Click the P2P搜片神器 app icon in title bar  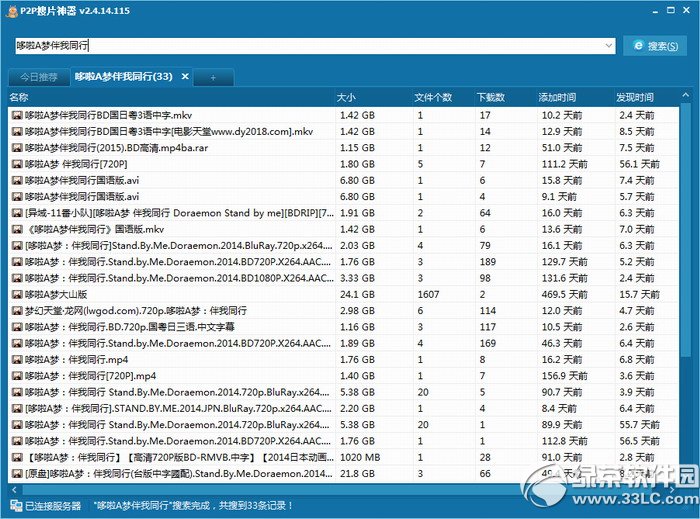click(x=12, y=11)
